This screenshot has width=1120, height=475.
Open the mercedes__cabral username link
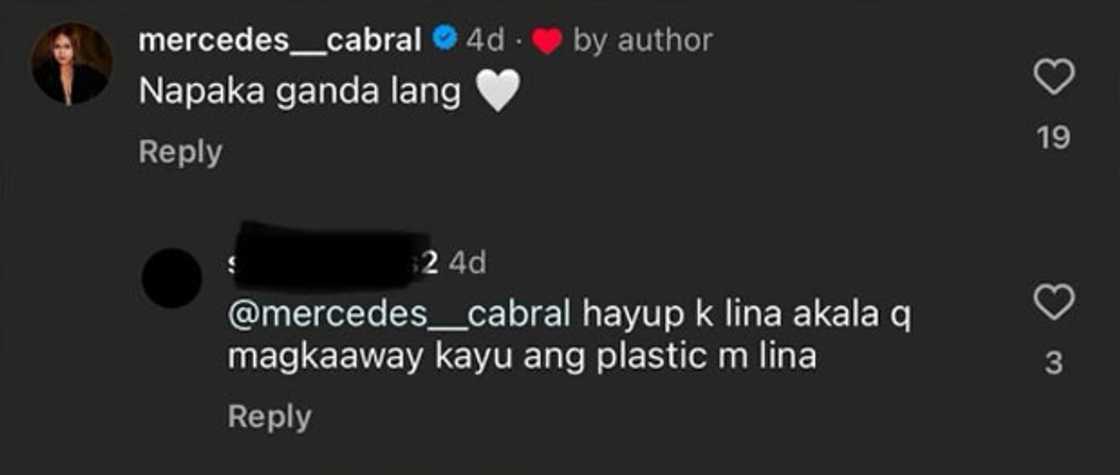point(280,41)
